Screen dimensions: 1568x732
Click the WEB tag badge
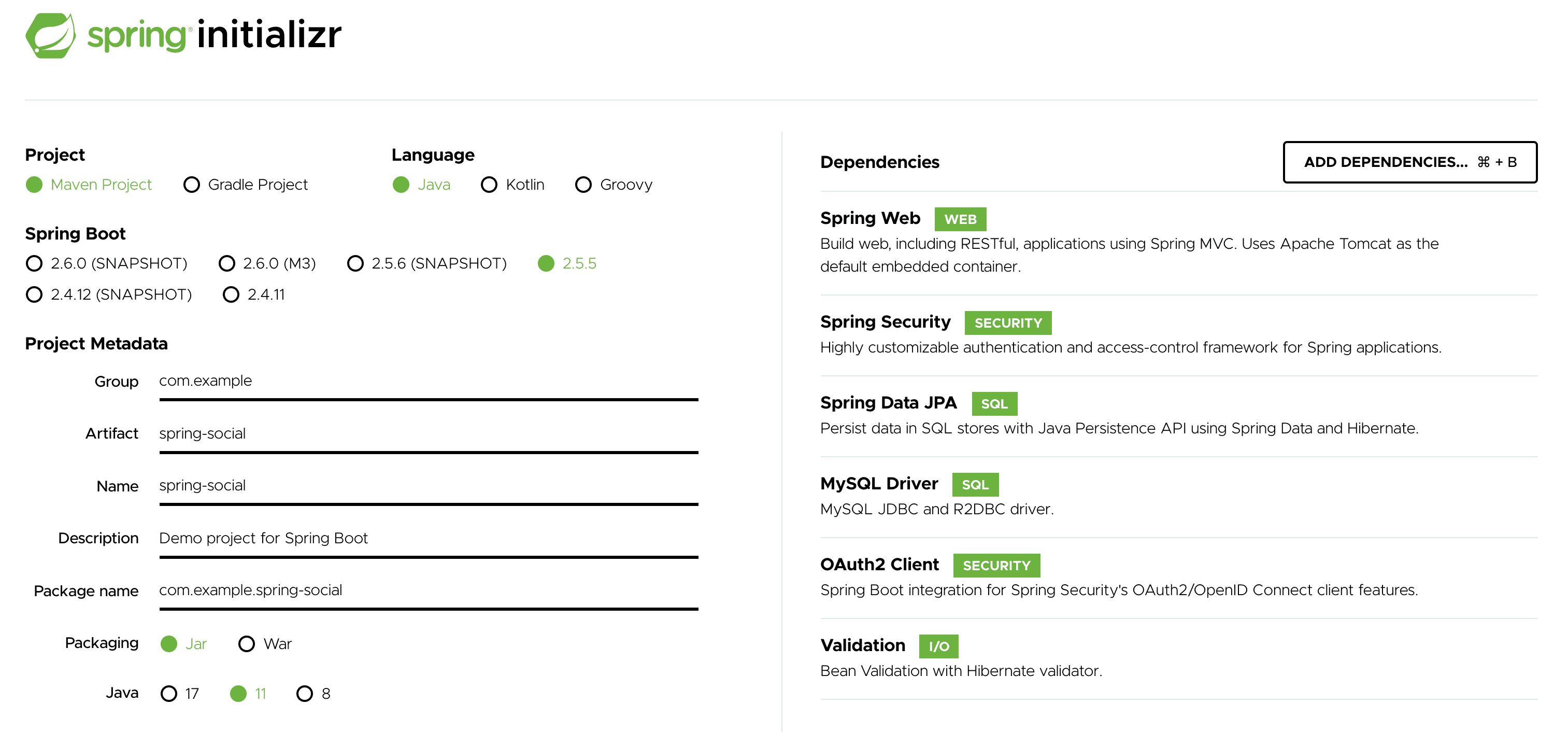(x=960, y=219)
